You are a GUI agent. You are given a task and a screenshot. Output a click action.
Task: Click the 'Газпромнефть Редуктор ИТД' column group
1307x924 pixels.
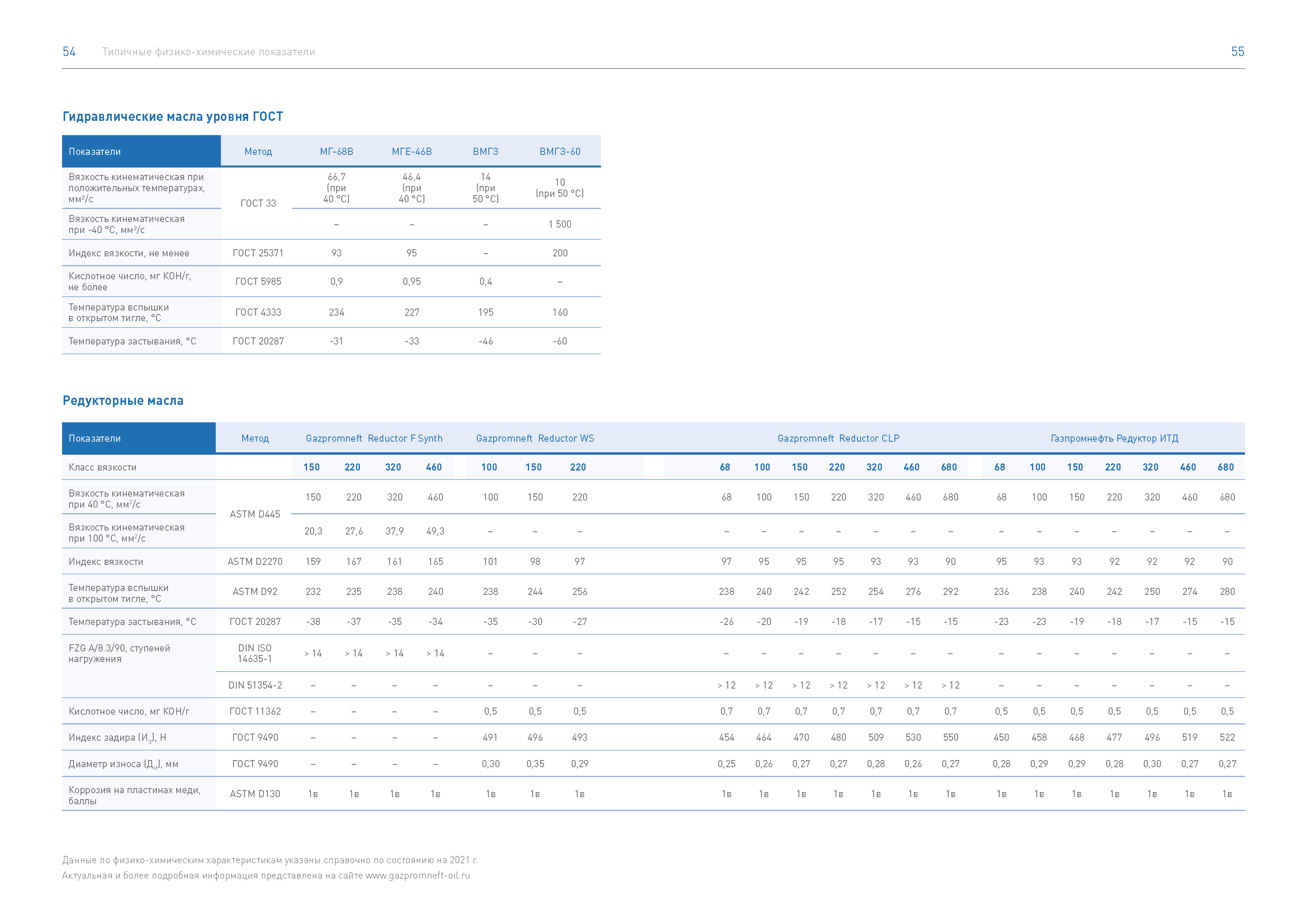1115,438
